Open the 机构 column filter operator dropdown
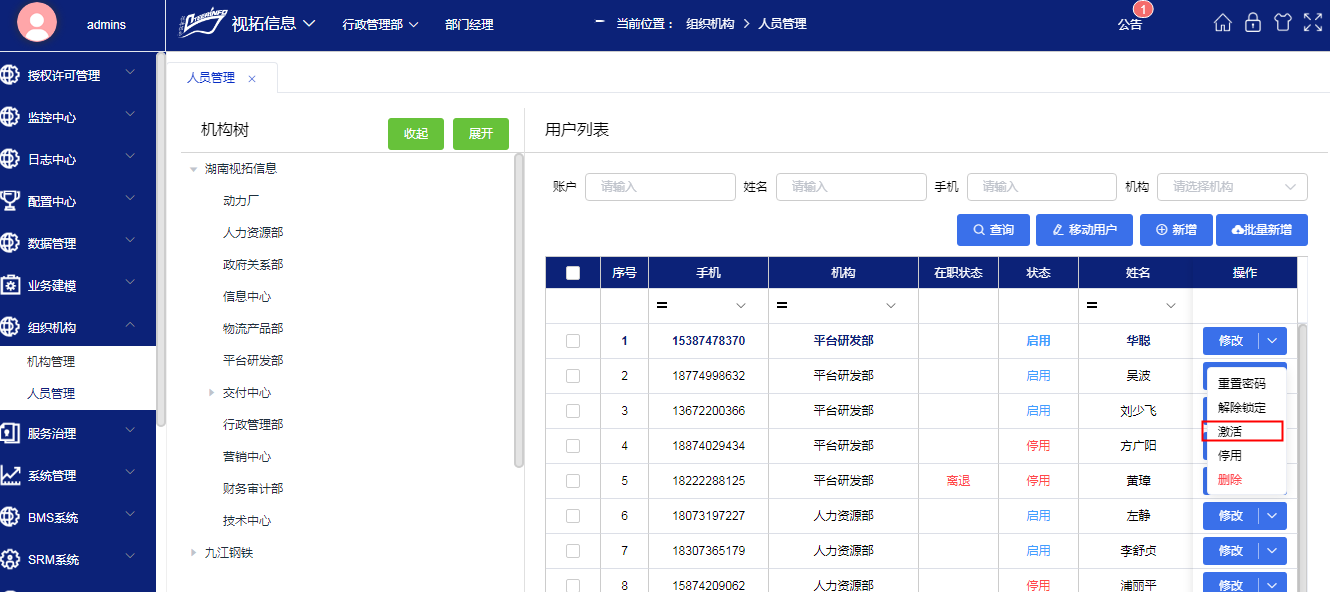This screenshot has height=592, width=1330. [891, 305]
